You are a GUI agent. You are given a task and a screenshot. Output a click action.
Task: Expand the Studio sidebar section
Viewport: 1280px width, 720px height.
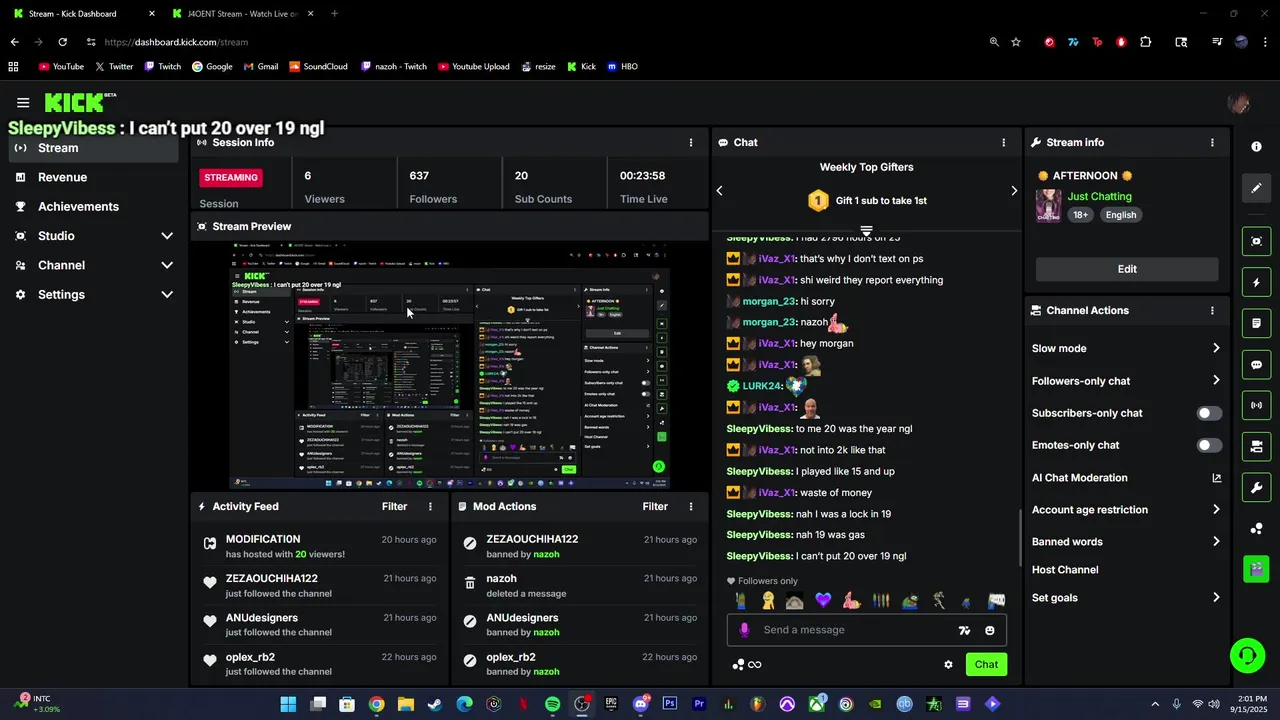pyautogui.click(x=93, y=236)
